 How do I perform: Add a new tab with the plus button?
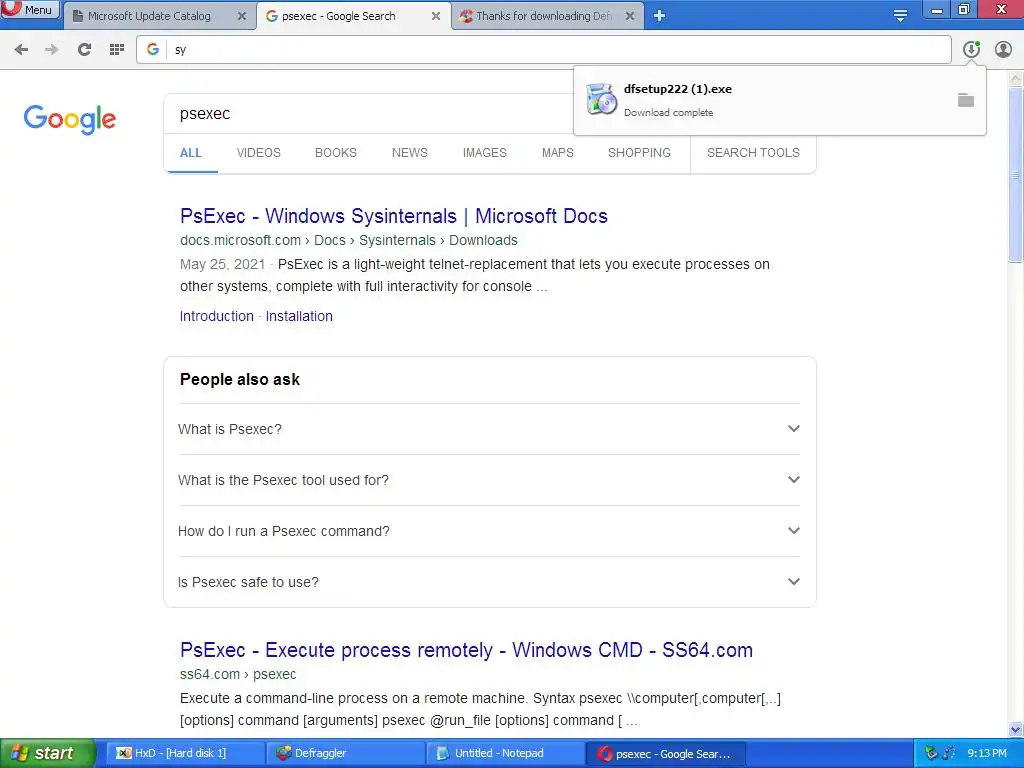(660, 16)
